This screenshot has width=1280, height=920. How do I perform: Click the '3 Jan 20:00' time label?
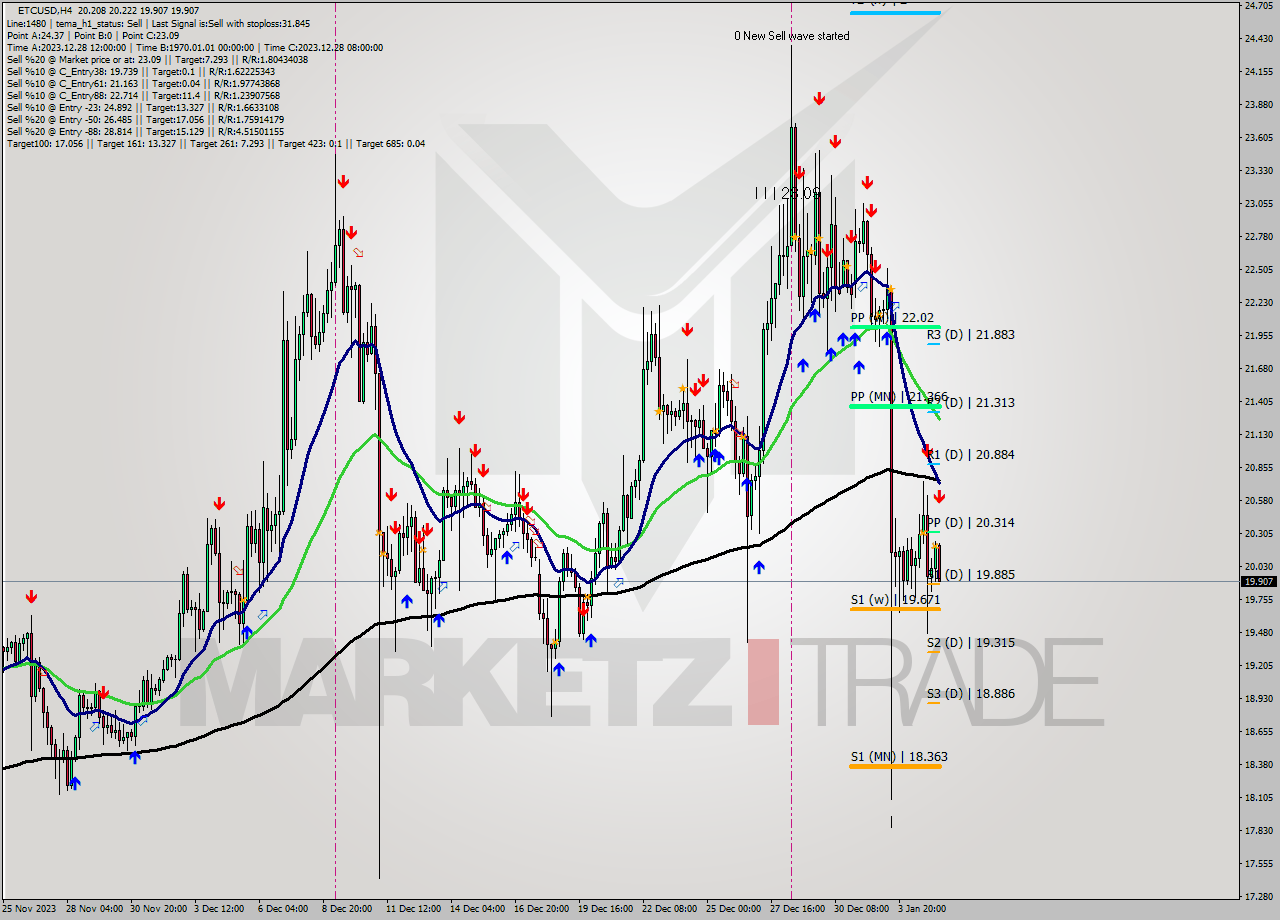tap(922, 909)
